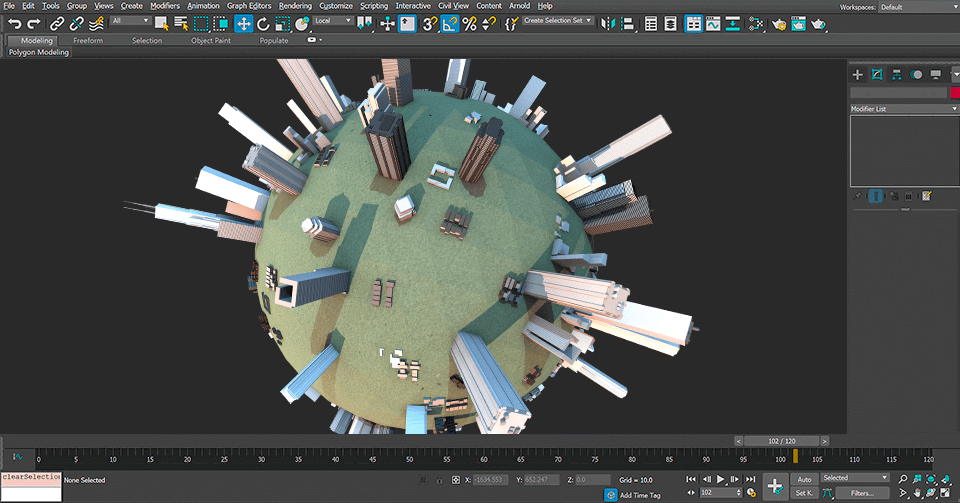Toggle the Selection Lock padlock
960x503 pixels.
point(440,480)
